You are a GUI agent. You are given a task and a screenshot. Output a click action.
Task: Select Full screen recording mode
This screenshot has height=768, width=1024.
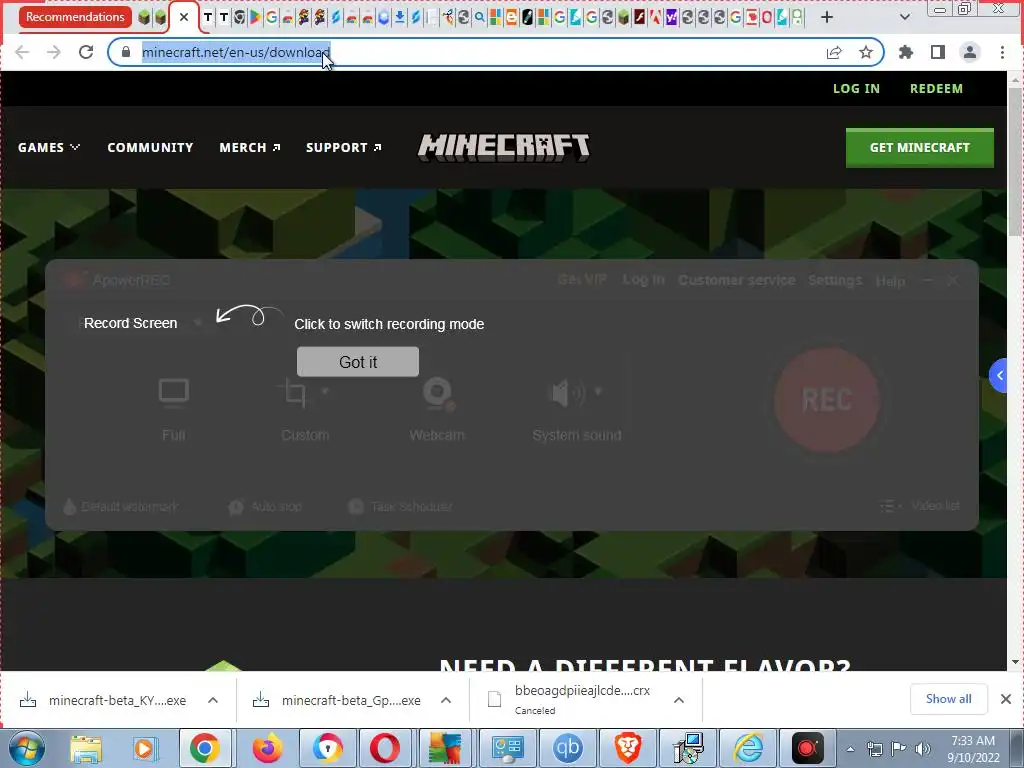pyautogui.click(x=174, y=409)
